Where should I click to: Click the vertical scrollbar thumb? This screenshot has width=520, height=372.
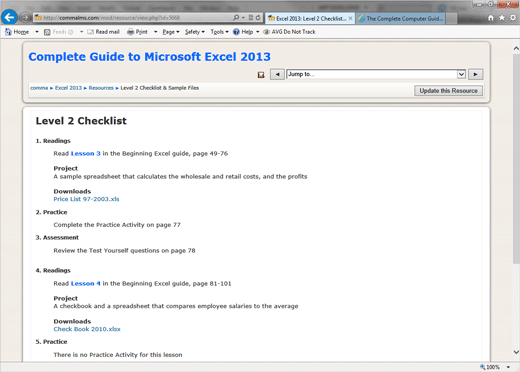[x=516, y=158]
